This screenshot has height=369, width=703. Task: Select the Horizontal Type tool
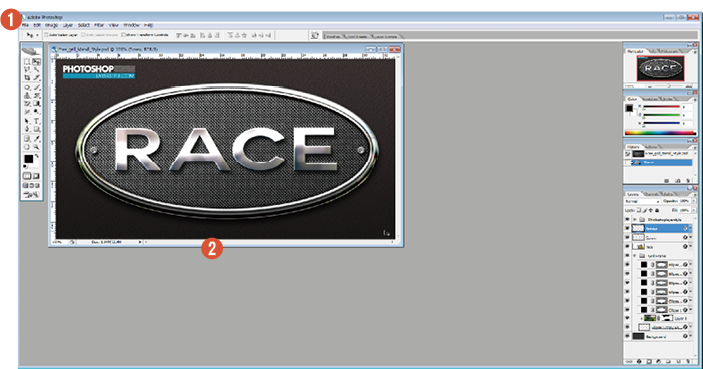(37, 121)
